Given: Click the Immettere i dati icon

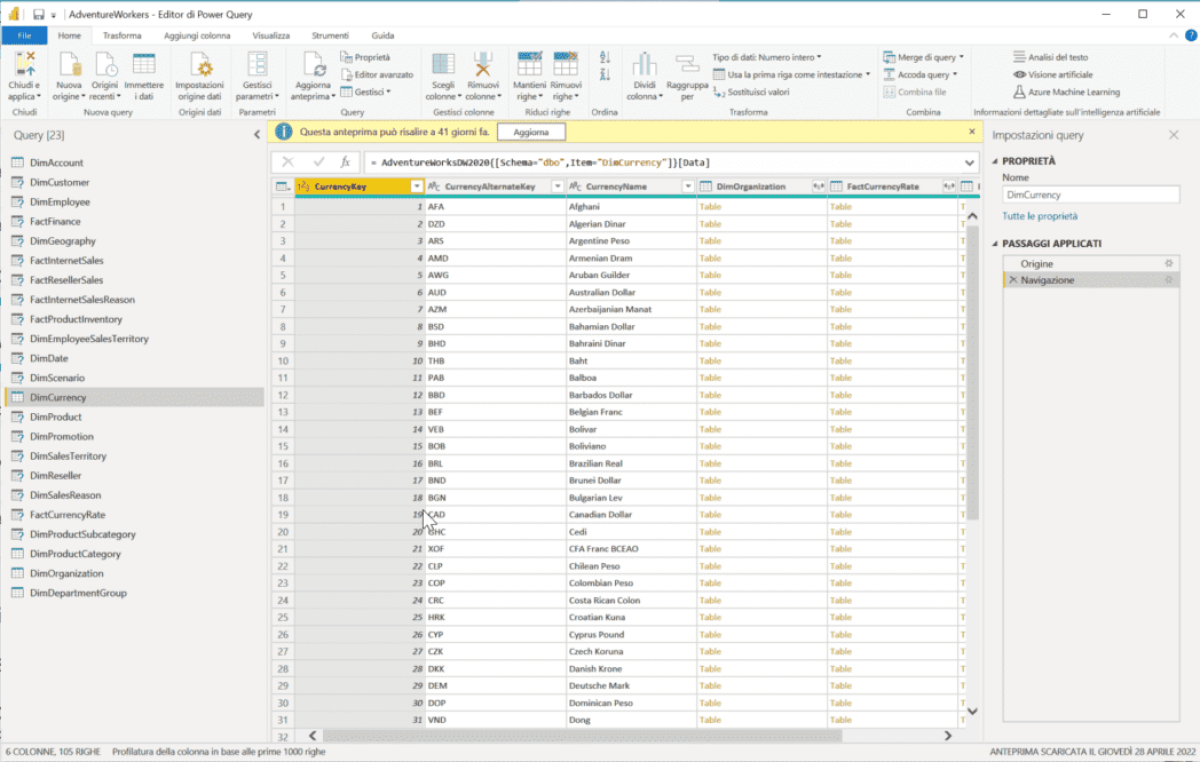Looking at the screenshot, I should pyautogui.click(x=144, y=64).
